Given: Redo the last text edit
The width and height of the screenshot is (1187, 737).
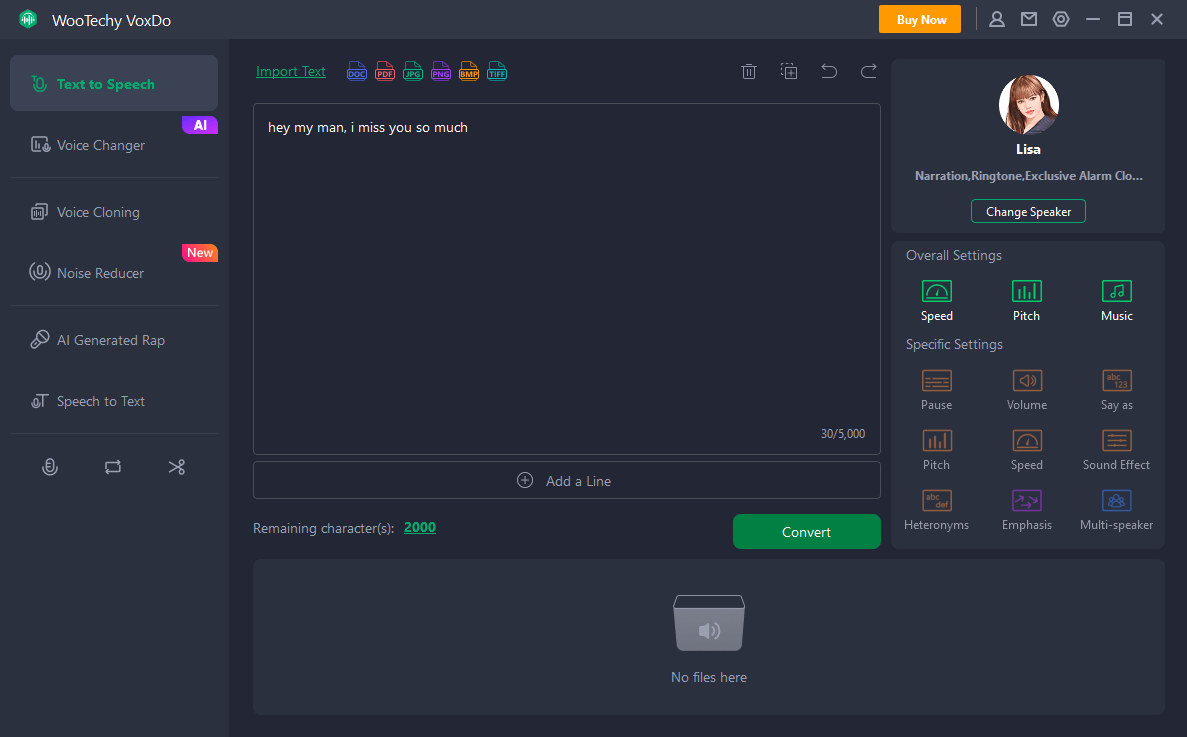Looking at the screenshot, I should coord(868,71).
